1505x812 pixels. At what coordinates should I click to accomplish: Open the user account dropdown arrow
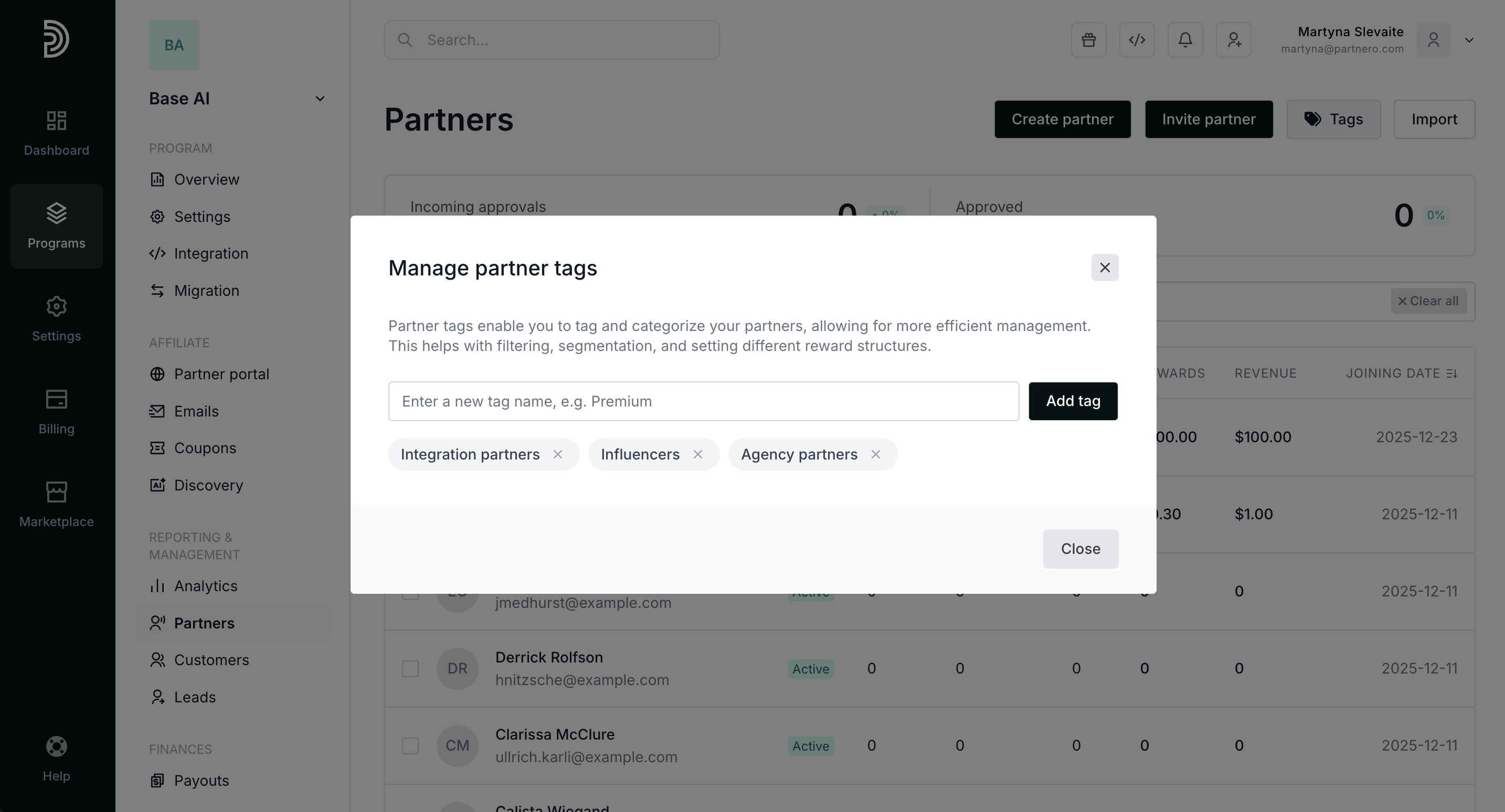pos(1469,40)
